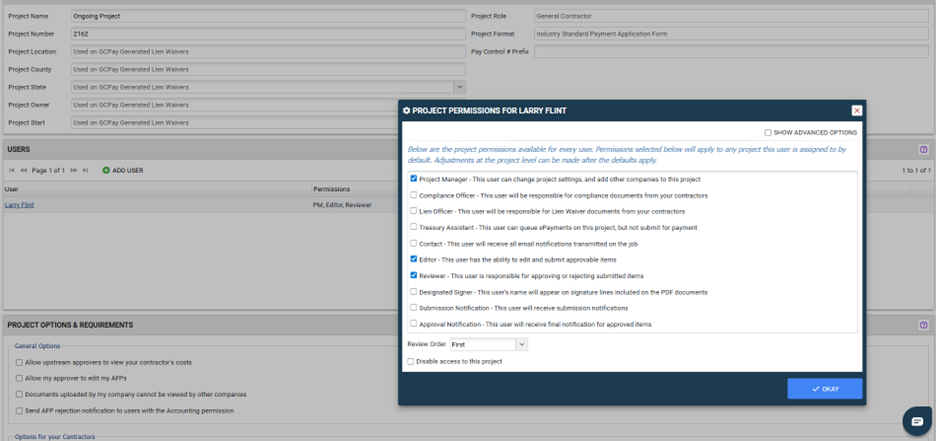Enable the Compliance Officer permission
Viewport: 936px width, 441px height.
[414, 195]
